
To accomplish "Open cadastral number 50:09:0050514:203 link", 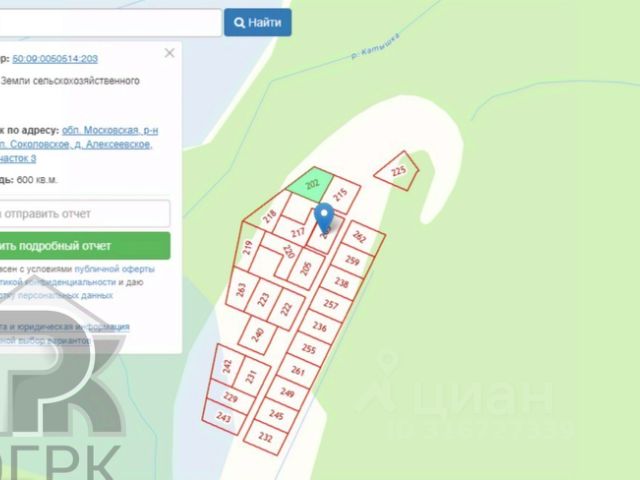I will point(55,59).
